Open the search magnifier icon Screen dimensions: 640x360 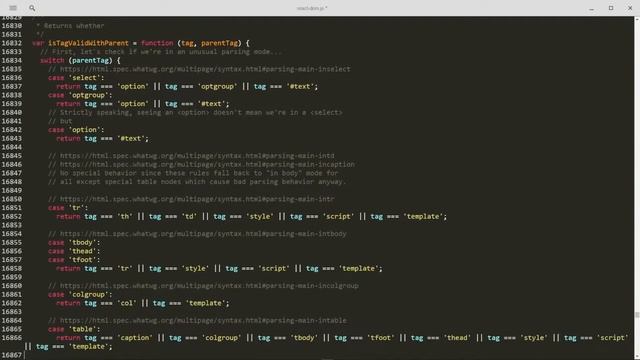[32, 8]
